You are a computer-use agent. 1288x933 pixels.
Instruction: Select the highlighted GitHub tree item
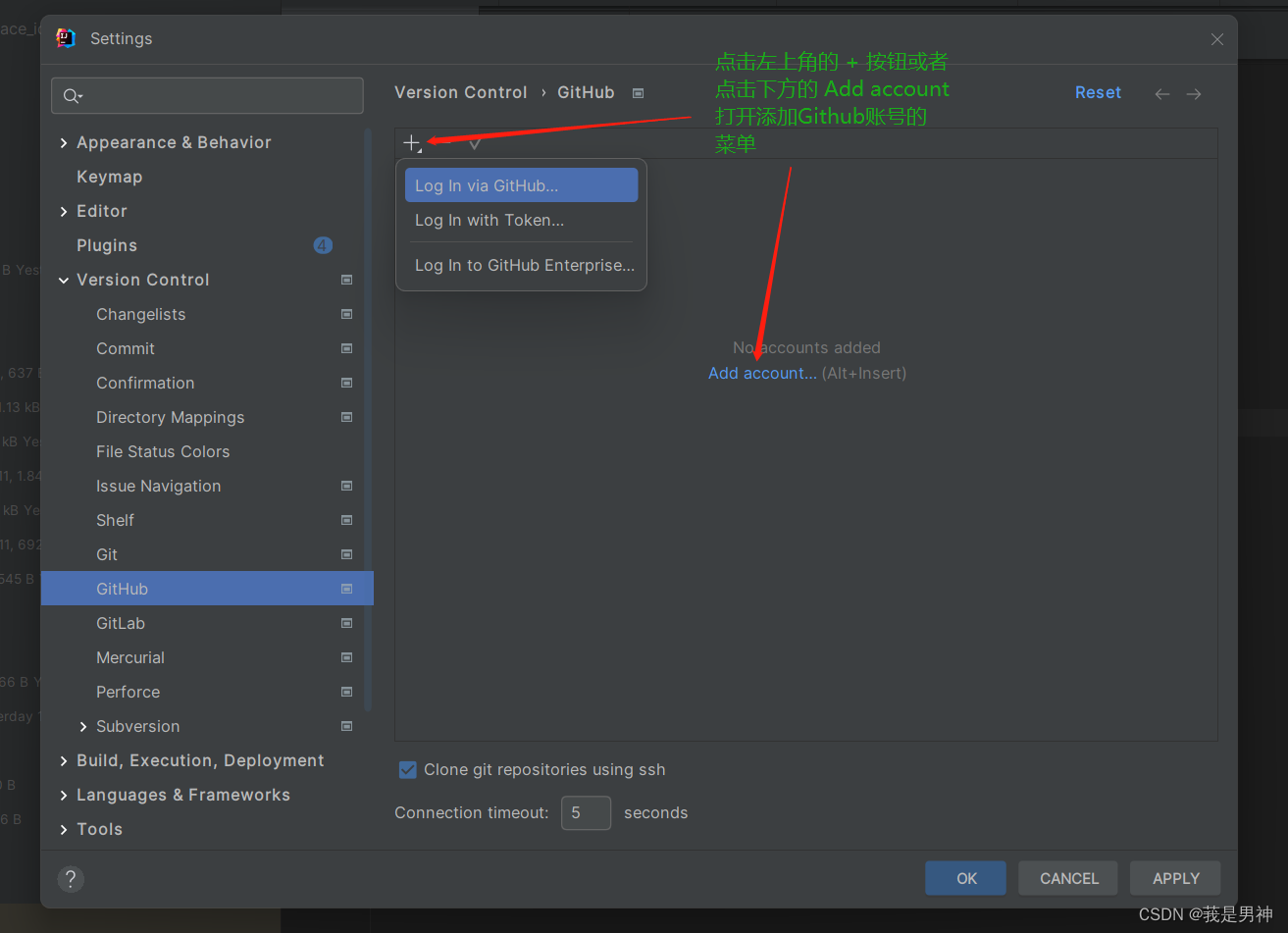pyautogui.click(x=207, y=589)
